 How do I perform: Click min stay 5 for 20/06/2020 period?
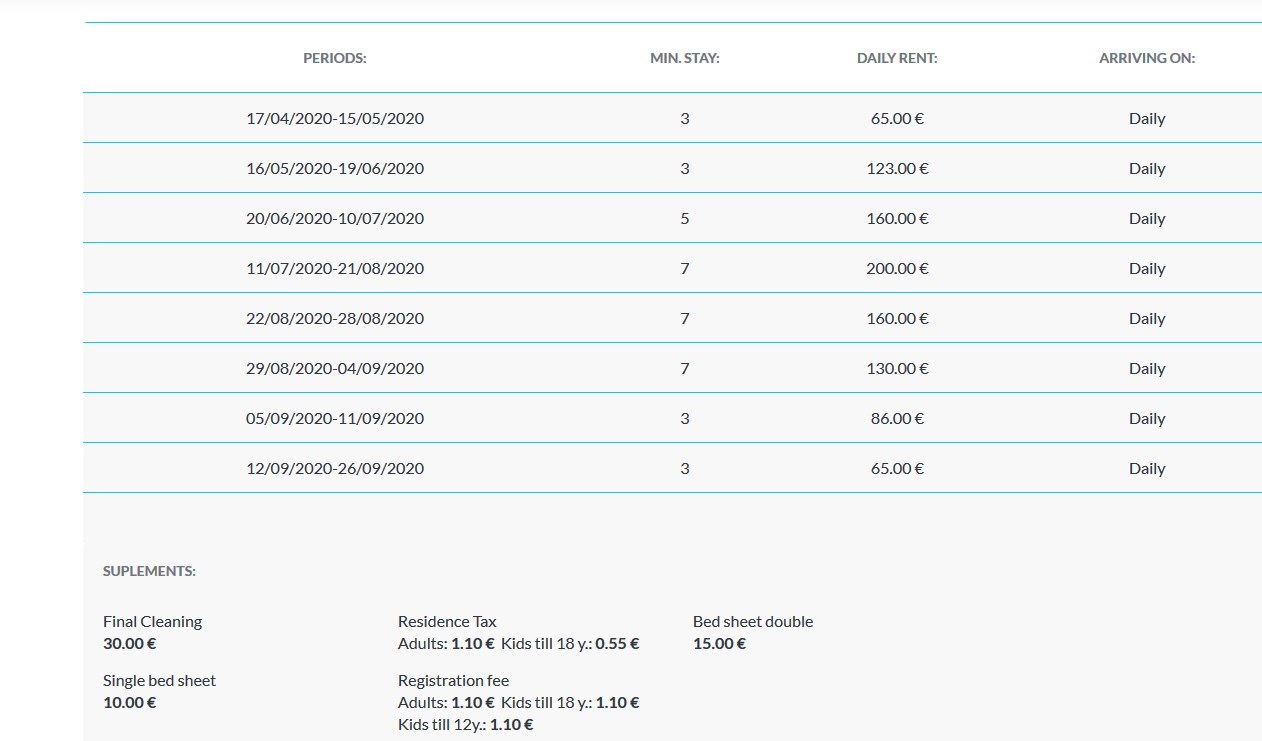[x=685, y=218]
